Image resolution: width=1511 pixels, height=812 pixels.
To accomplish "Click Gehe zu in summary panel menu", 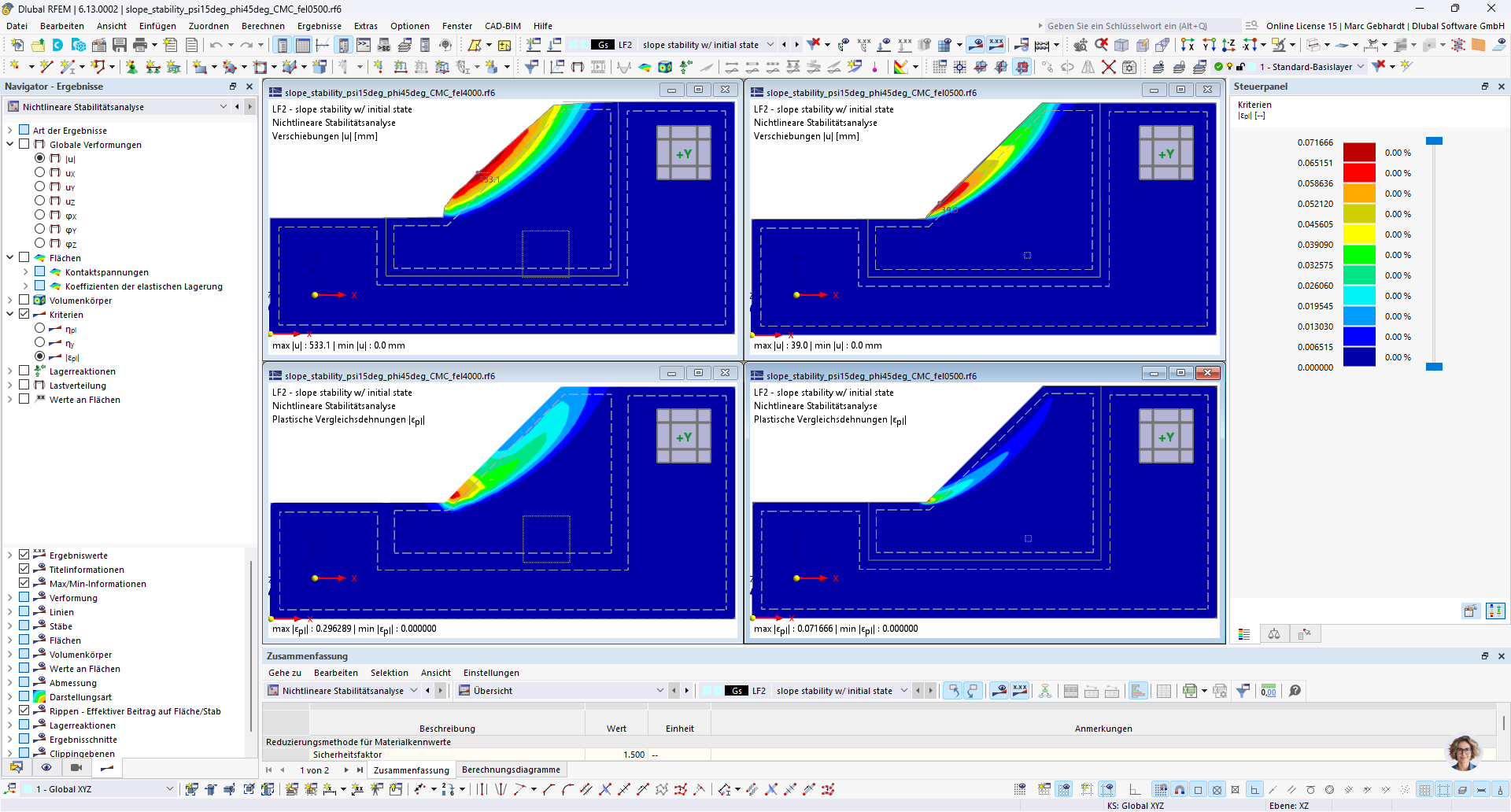I will click(285, 673).
